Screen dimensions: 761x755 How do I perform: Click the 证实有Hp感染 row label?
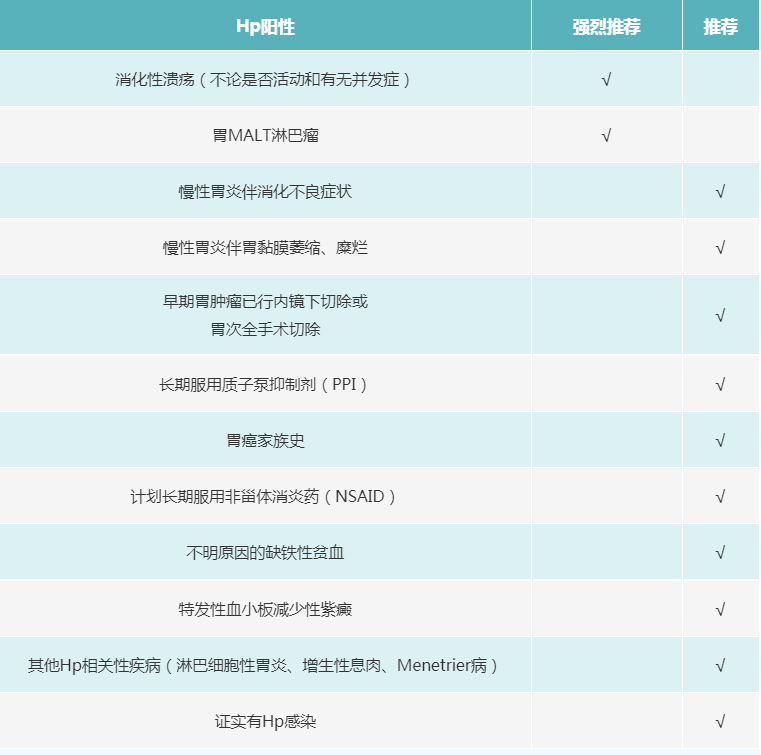point(265,721)
